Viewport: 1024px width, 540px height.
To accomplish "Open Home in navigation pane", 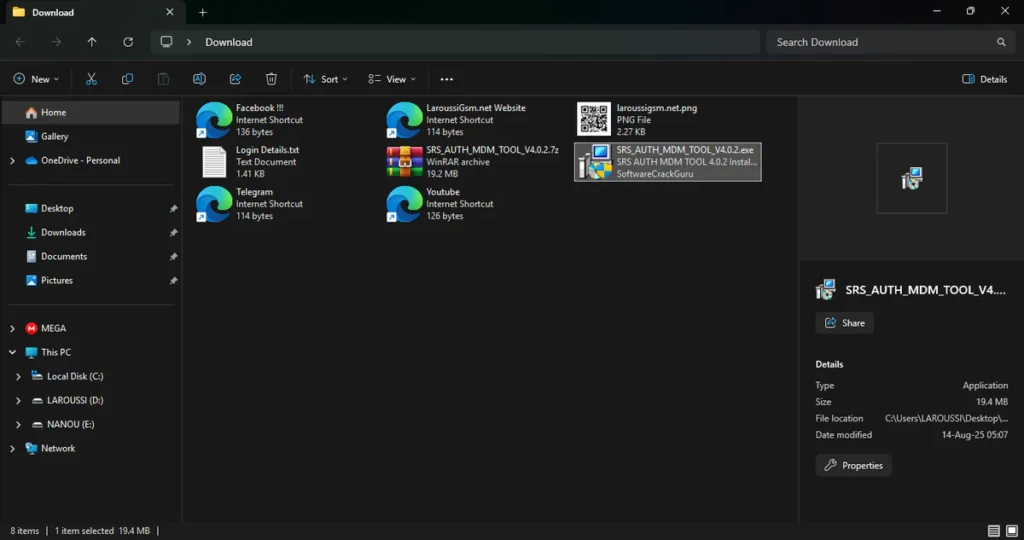I will pyautogui.click(x=91, y=112).
